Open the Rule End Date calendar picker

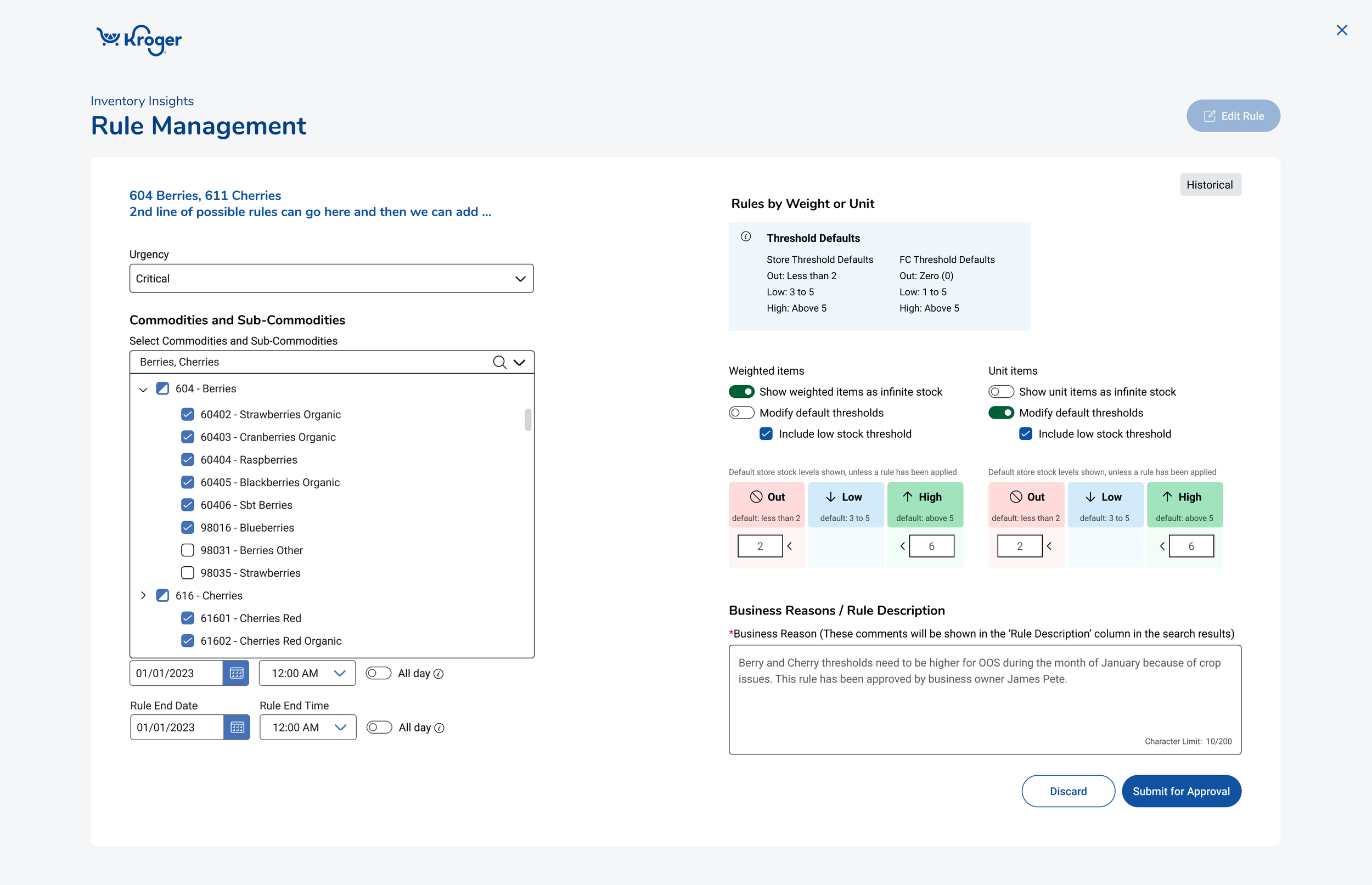pos(237,728)
